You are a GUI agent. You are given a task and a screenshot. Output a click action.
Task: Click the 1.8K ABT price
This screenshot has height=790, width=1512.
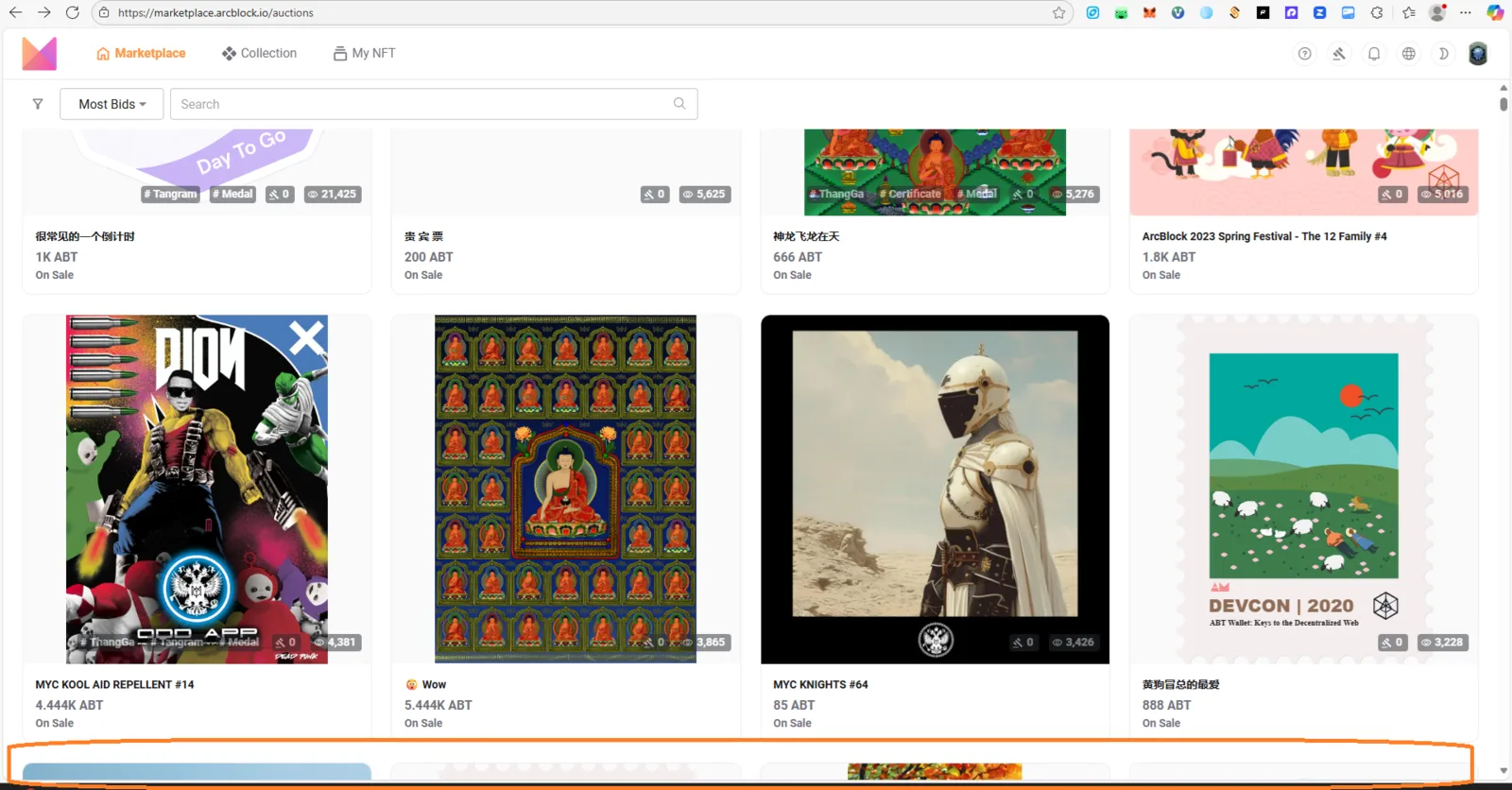(1168, 257)
